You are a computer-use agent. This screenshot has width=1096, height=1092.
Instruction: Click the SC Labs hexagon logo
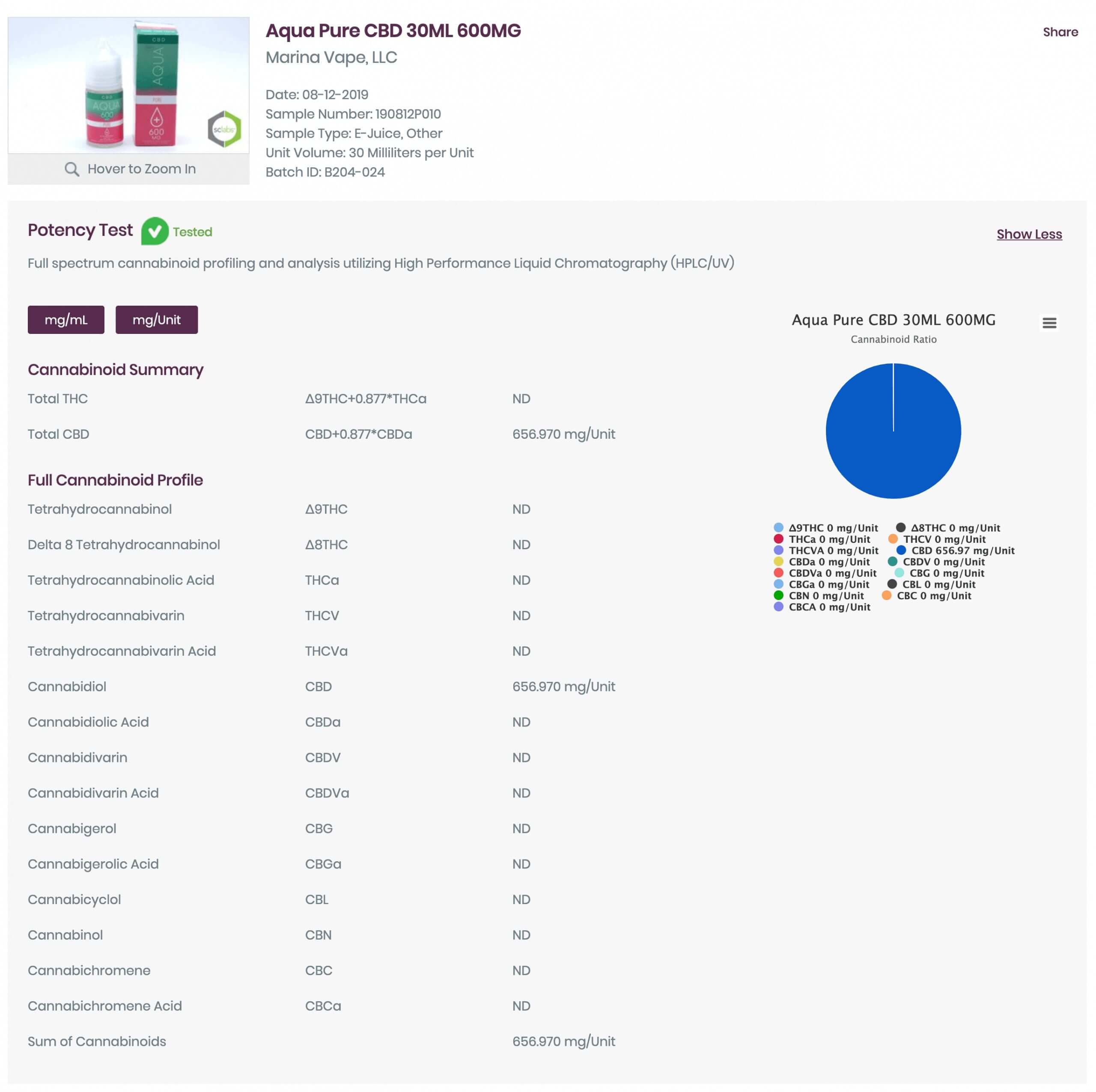[x=224, y=129]
